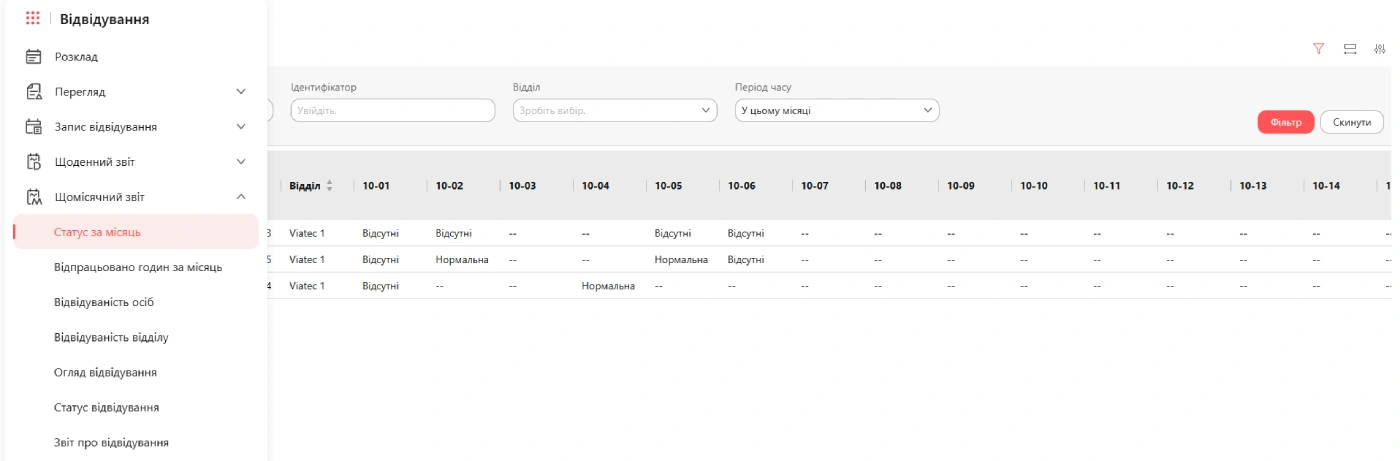Collapse the Щомісячний звіт chevron
1400x461 pixels.
point(241,197)
